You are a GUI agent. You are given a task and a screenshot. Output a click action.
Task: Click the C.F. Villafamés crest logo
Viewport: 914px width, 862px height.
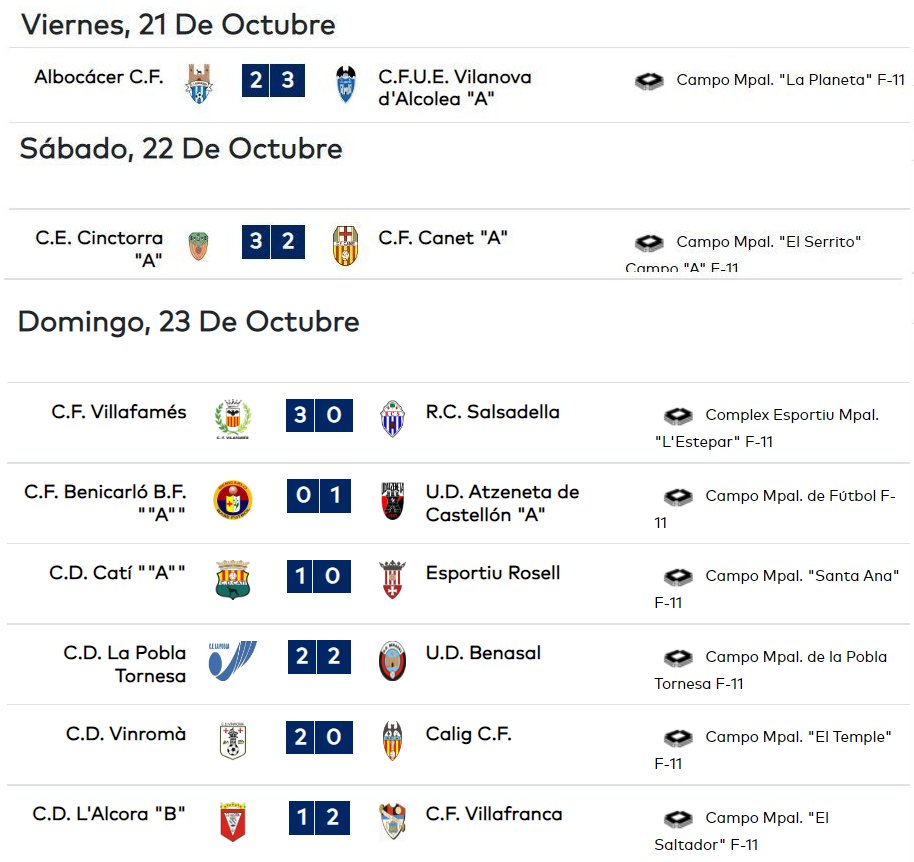pyautogui.click(x=233, y=419)
